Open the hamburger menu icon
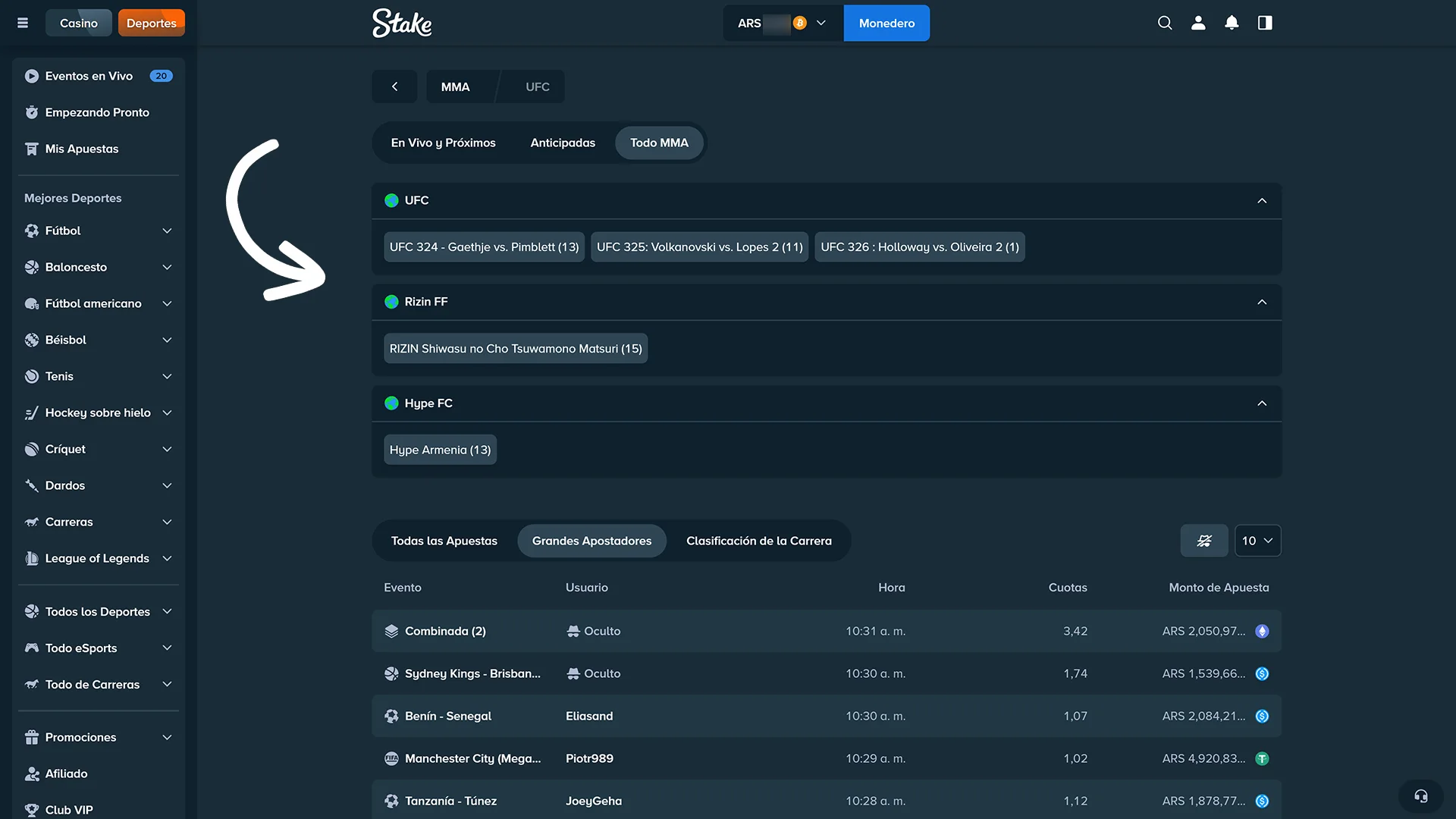Screen dimensions: 1456x819 (23, 23)
